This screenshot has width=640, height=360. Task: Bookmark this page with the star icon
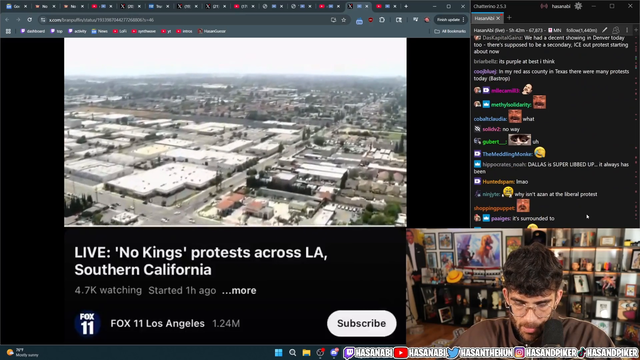[x=344, y=20]
